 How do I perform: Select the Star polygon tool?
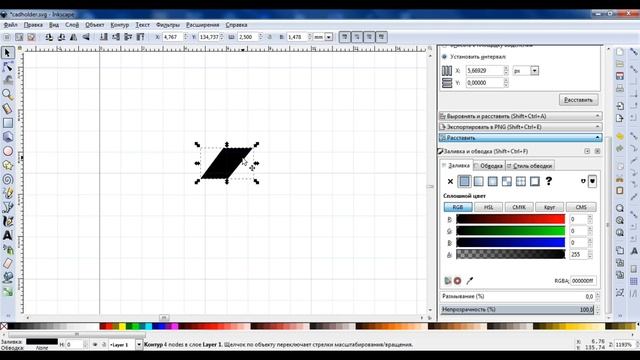pyautogui.click(x=7, y=165)
